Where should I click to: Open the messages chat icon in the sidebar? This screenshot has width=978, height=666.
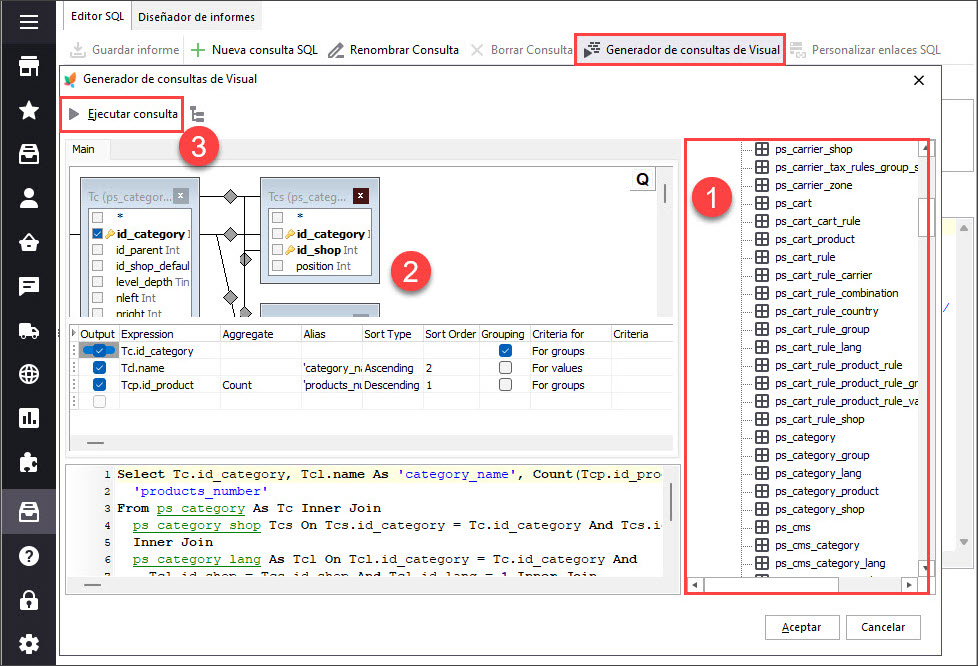[29, 286]
